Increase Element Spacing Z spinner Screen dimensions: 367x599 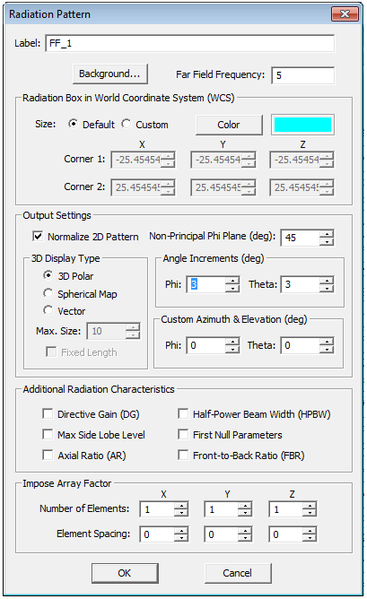coord(310,531)
